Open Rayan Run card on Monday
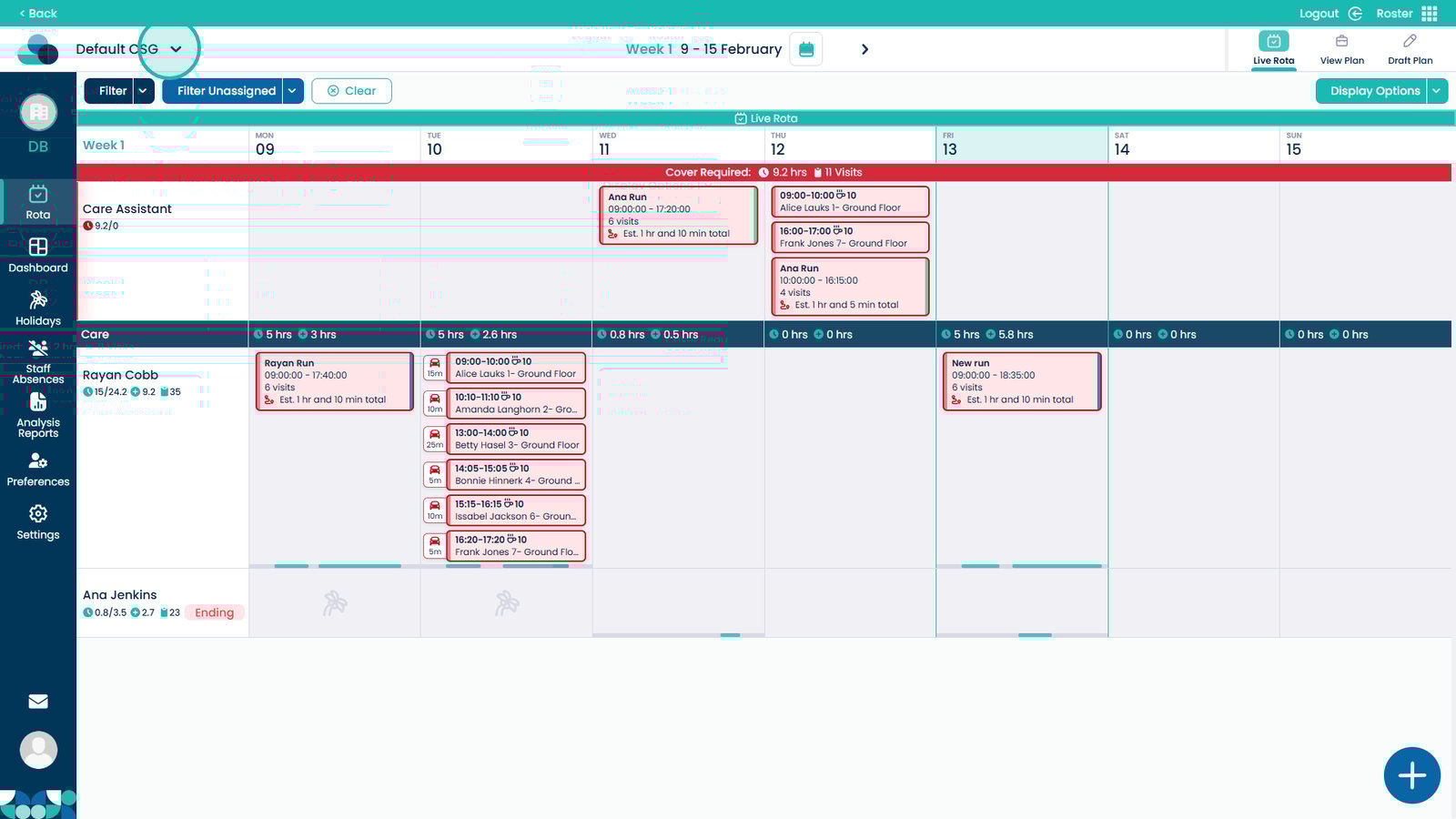 [335, 381]
